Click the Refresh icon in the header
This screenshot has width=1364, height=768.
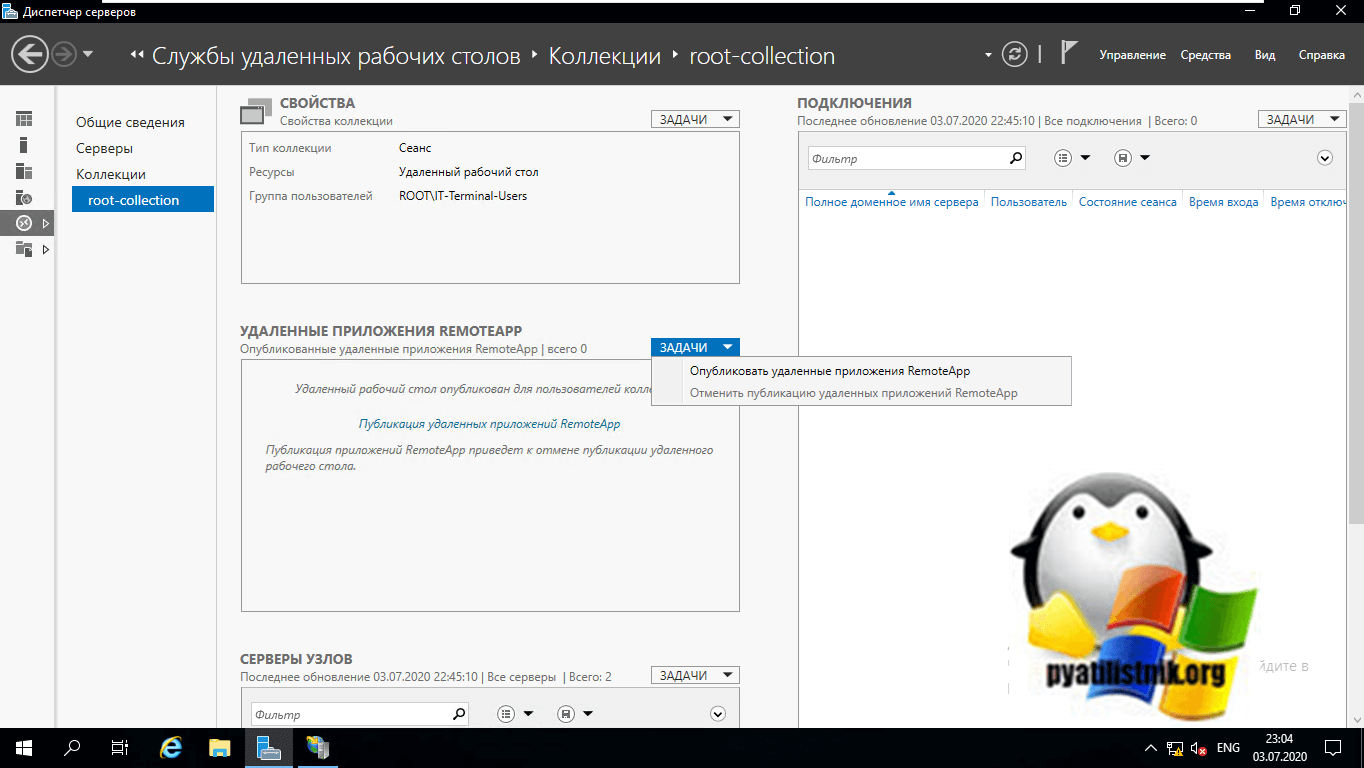1014,55
